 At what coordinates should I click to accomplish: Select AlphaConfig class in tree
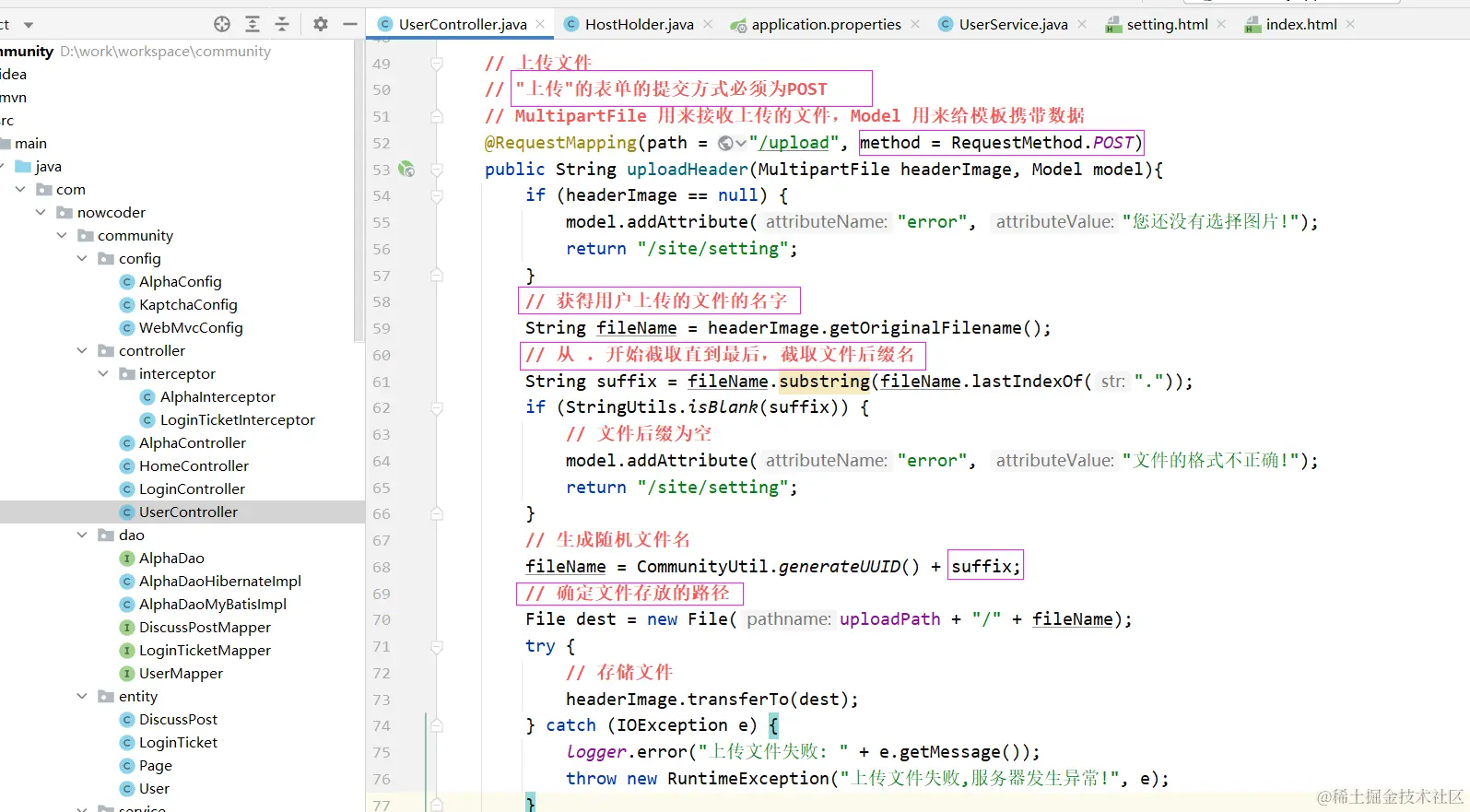(x=180, y=281)
